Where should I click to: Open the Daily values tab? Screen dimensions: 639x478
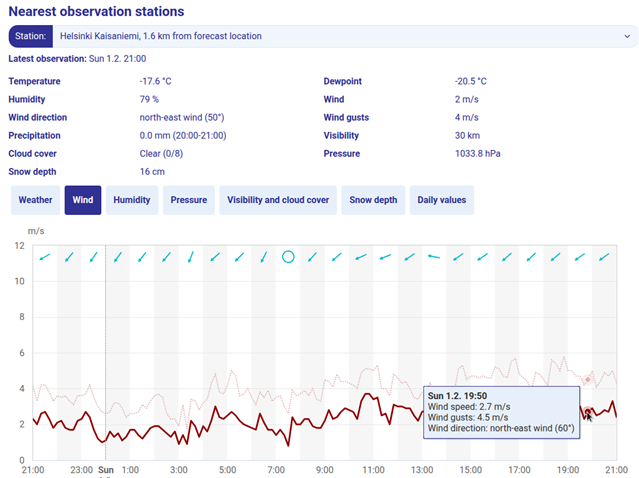(442, 200)
